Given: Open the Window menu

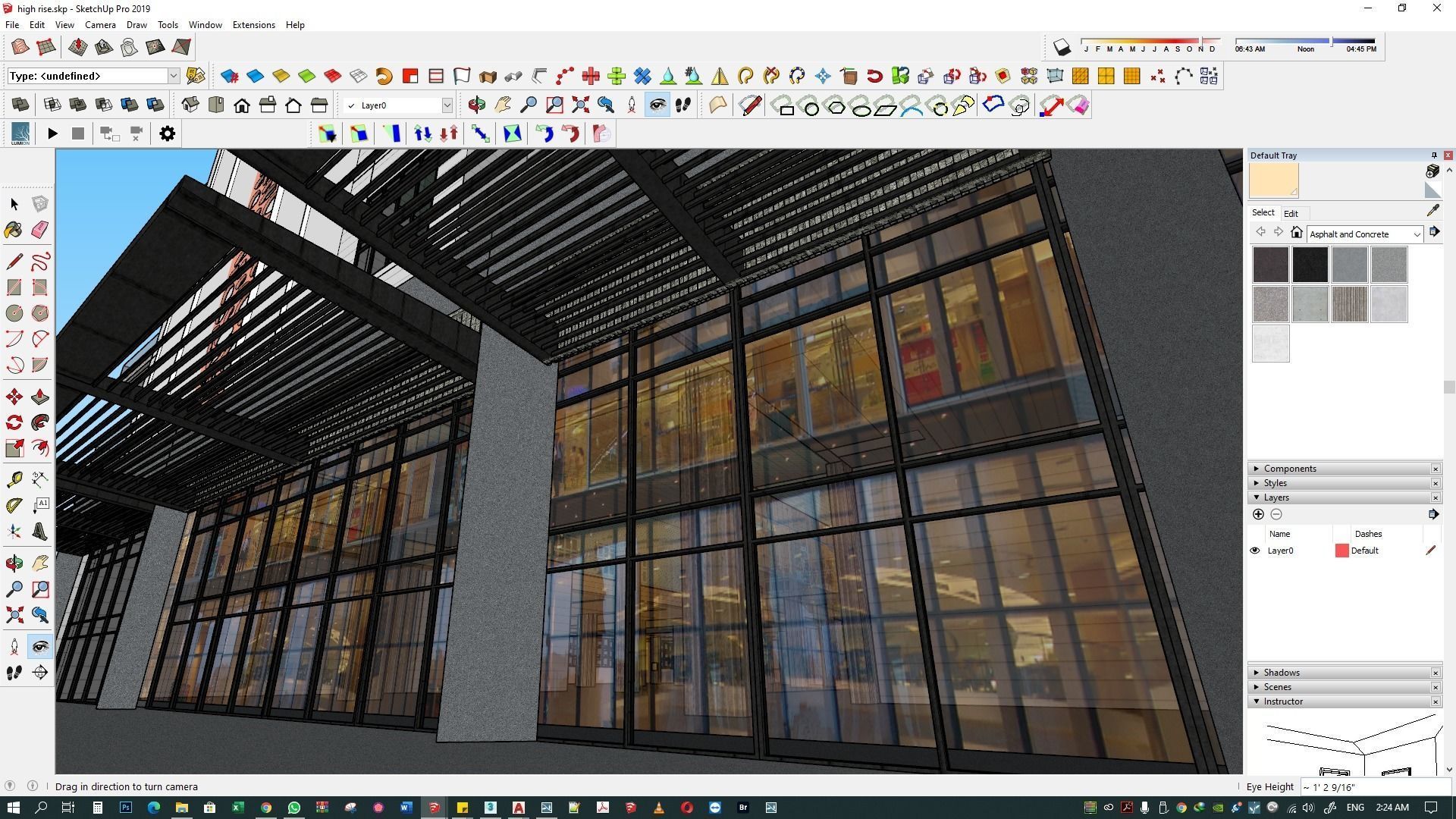Looking at the screenshot, I should 205,25.
